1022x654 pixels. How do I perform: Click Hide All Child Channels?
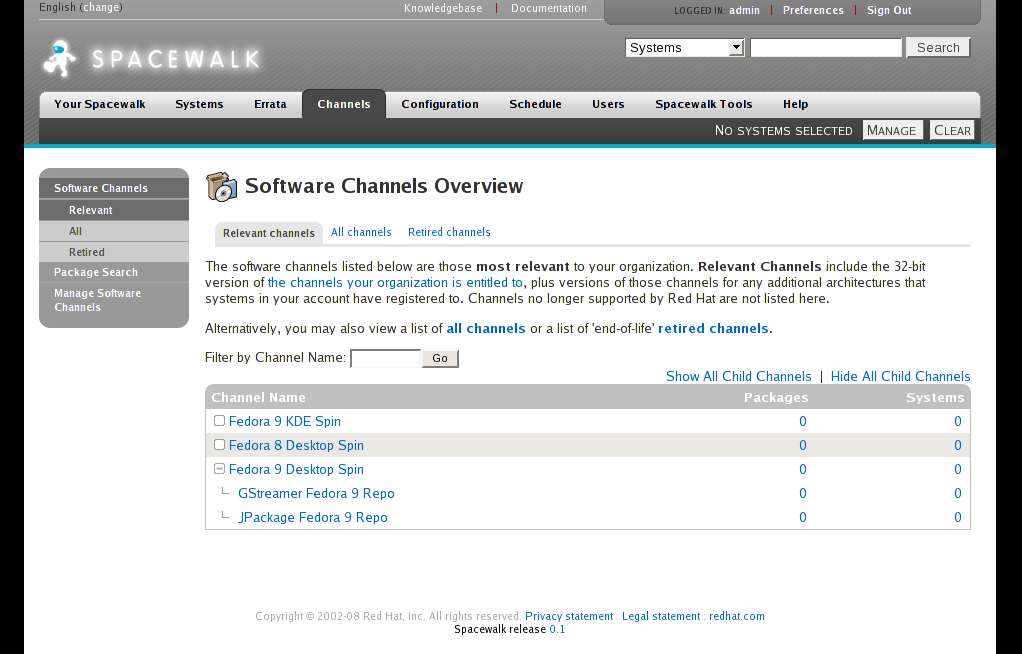click(x=900, y=376)
